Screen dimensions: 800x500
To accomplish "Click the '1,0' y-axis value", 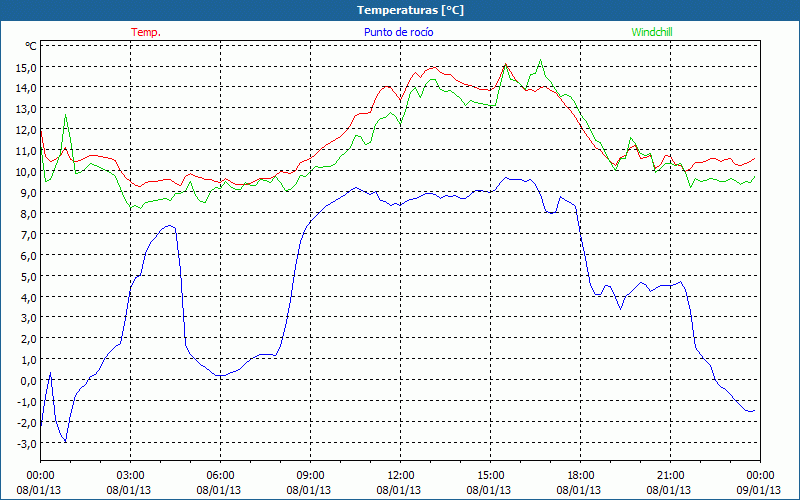I will (x=29, y=360).
